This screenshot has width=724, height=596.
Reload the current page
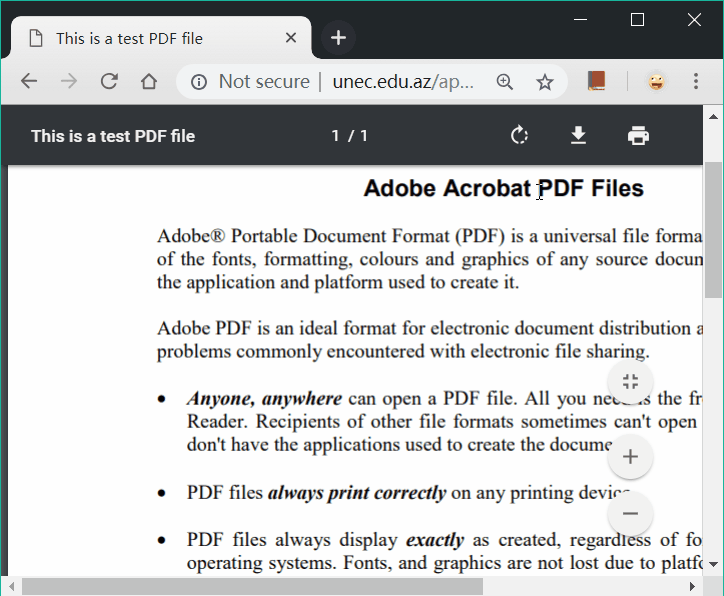tap(109, 82)
